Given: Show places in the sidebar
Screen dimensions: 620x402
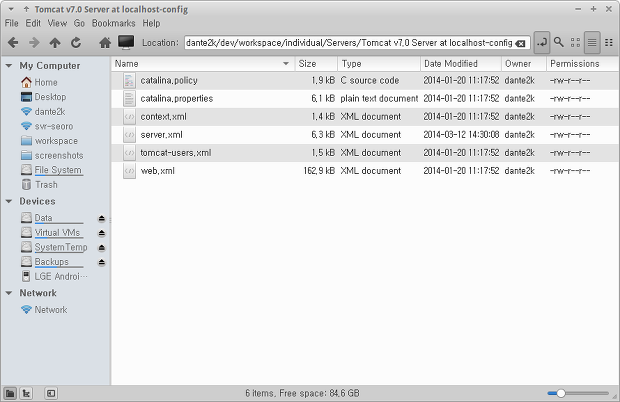Looking at the screenshot, I should click(x=10, y=393).
